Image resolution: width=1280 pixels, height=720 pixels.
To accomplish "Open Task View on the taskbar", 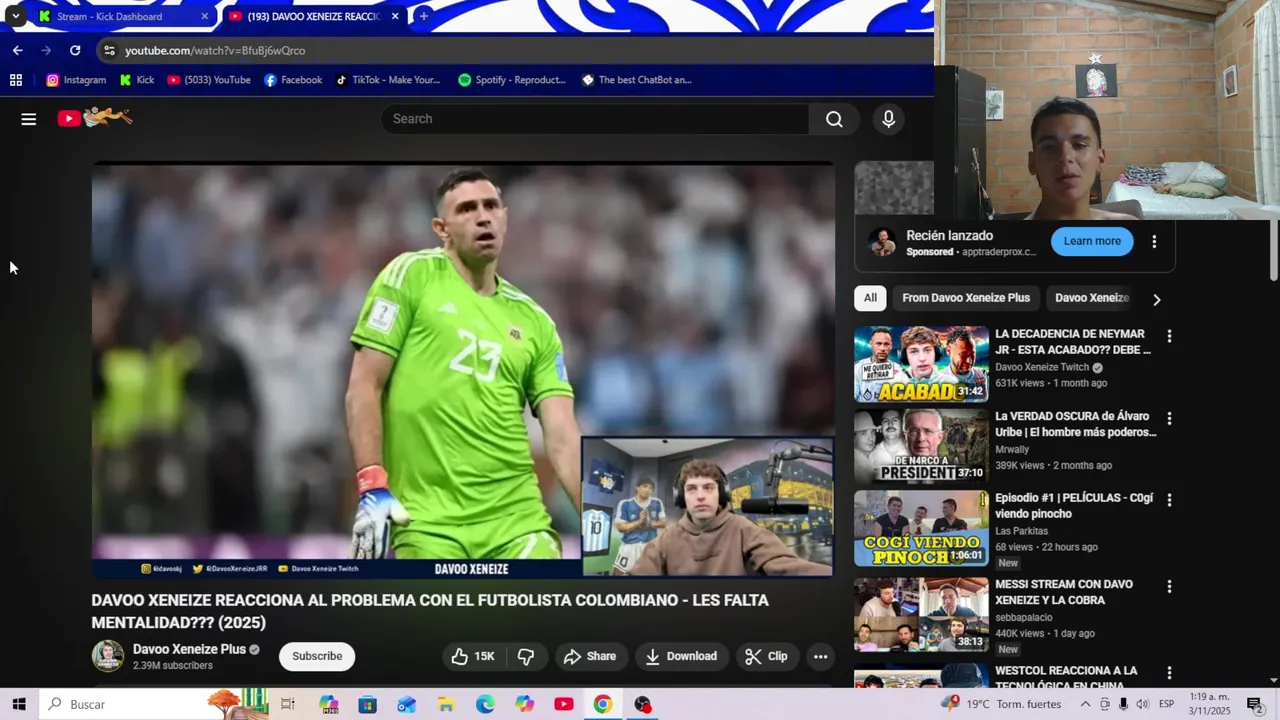I will pos(288,704).
